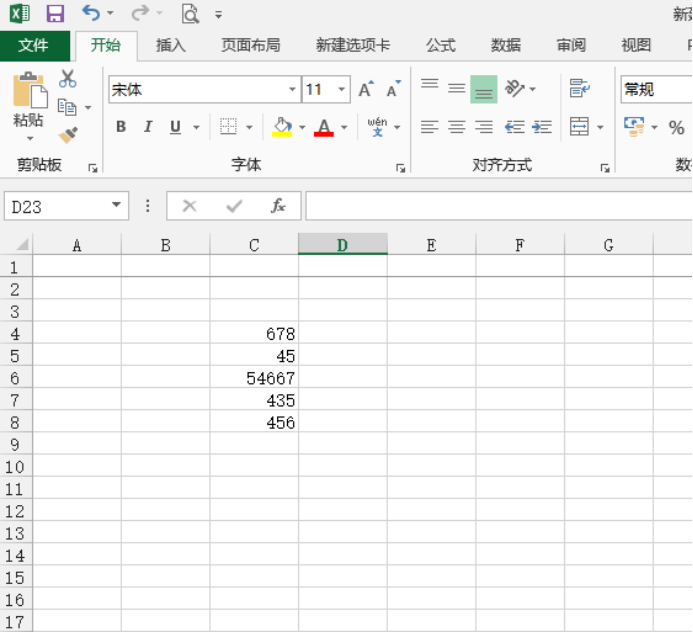The width and height of the screenshot is (693, 632).
Task: Open 字体 font dialog launcher
Action: click(401, 168)
